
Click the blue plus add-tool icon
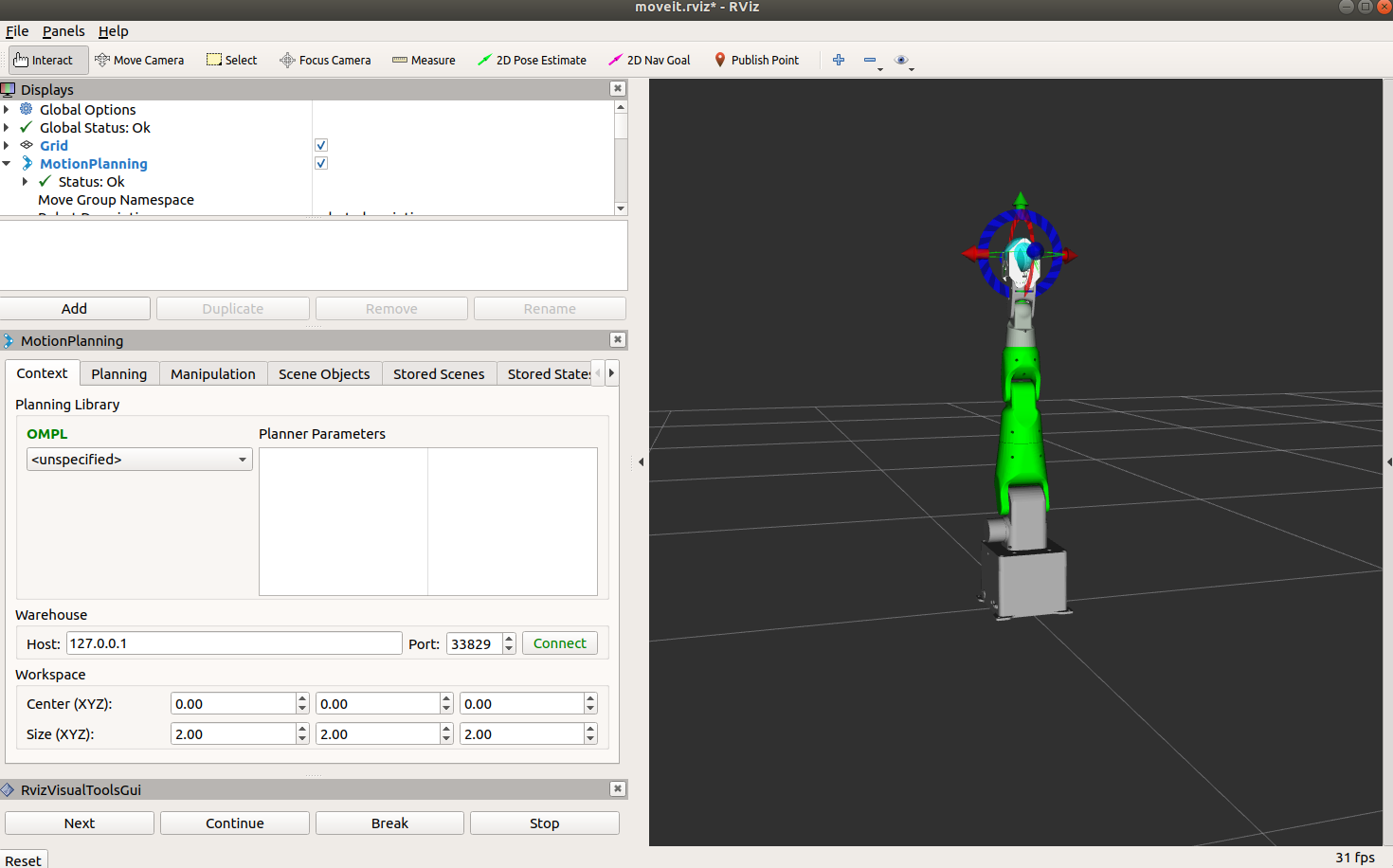[839, 60]
